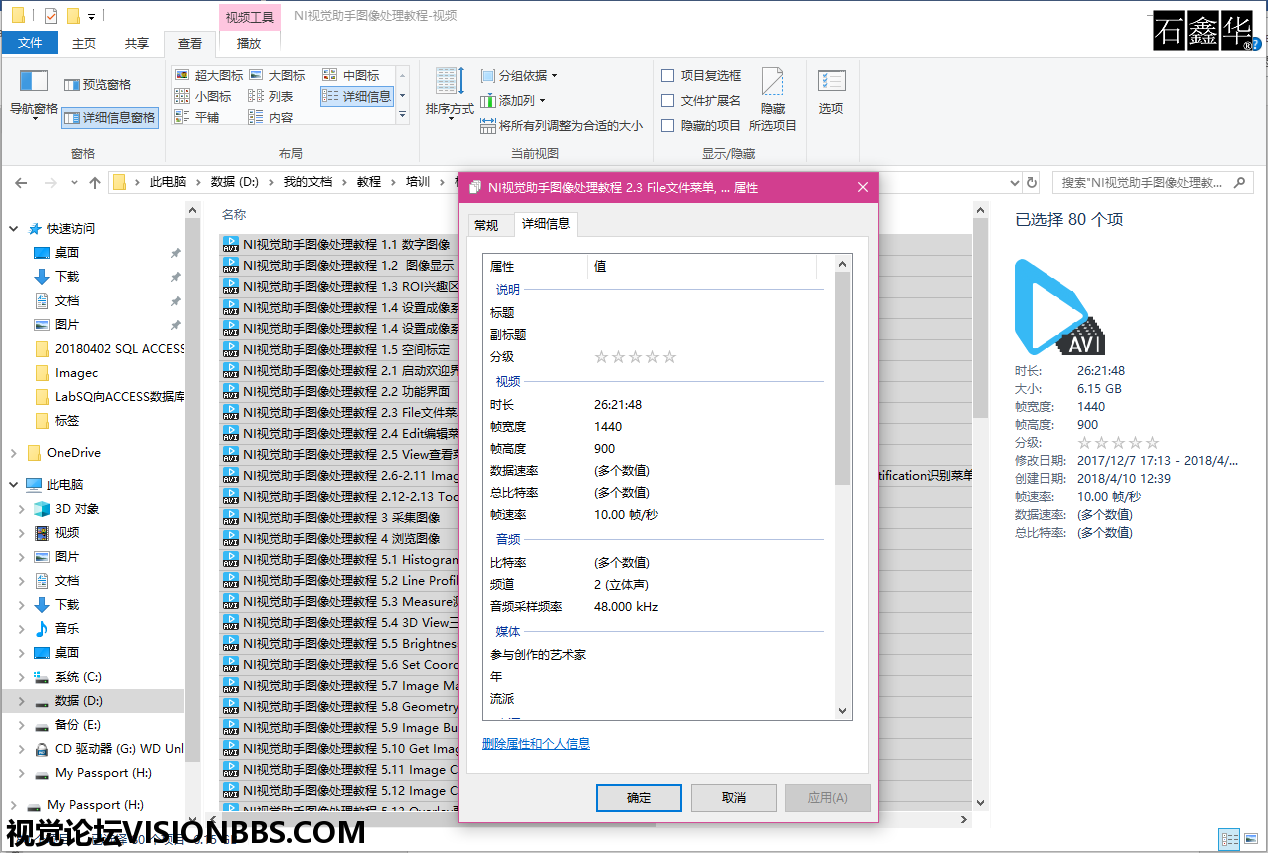Open the quick access toolbar customize arrow
Viewport: 1268px width, 853px height.
(x=92, y=16)
